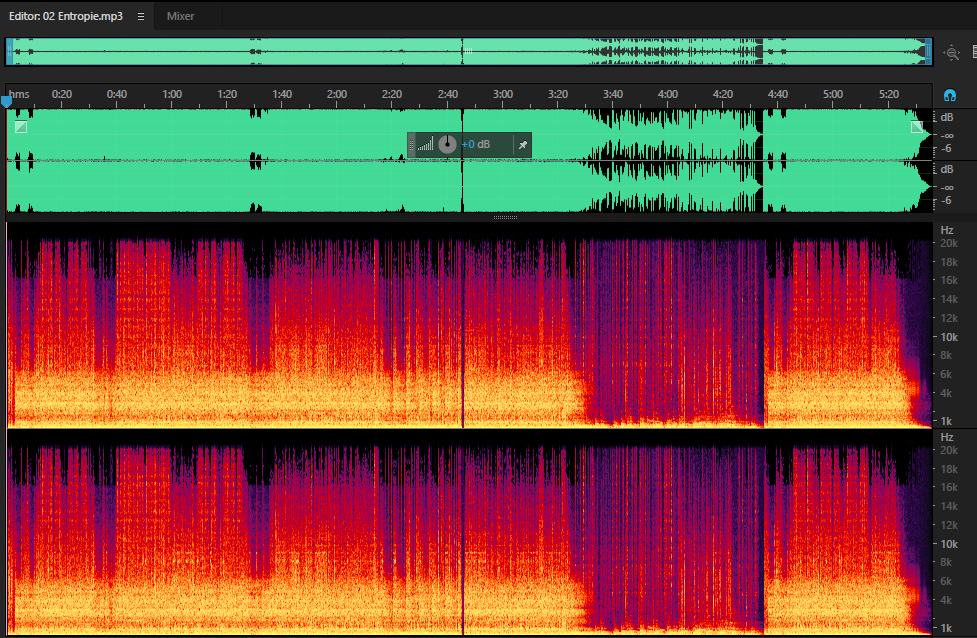Click the 4:00 mark on the ruler
This screenshot has height=638, width=977.
[667, 94]
